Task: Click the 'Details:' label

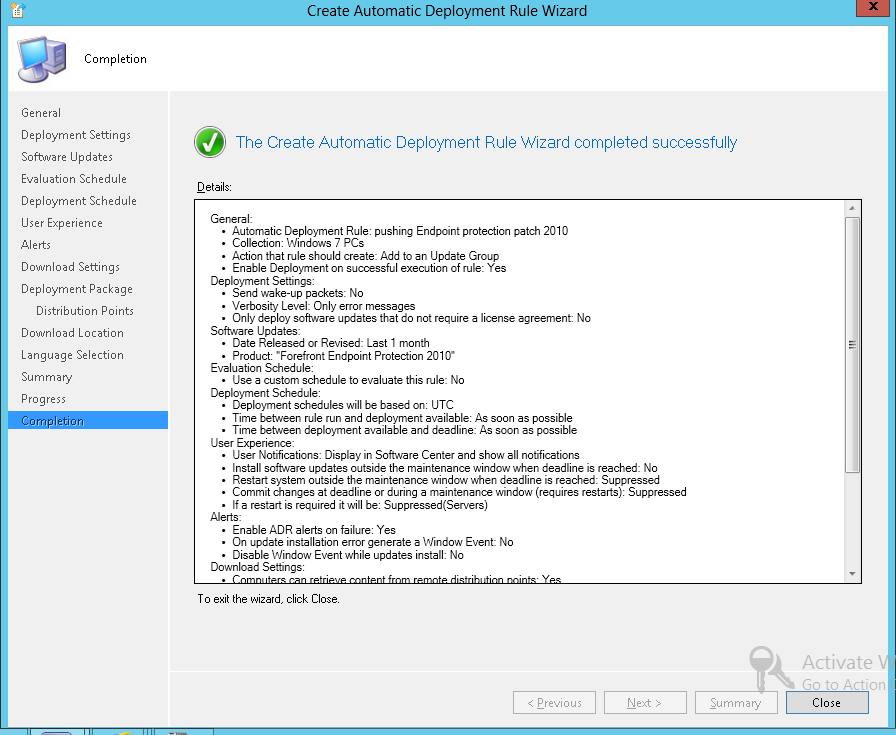Action: pyautogui.click(x=214, y=187)
